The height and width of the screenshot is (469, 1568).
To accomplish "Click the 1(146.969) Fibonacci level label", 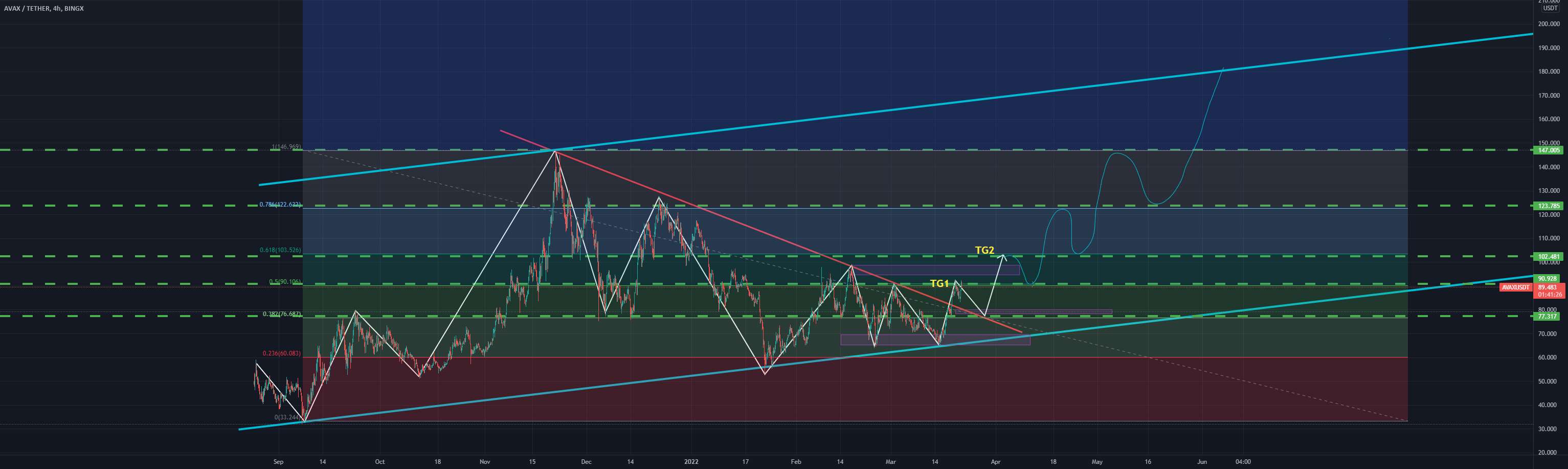I will coord(287,147).
